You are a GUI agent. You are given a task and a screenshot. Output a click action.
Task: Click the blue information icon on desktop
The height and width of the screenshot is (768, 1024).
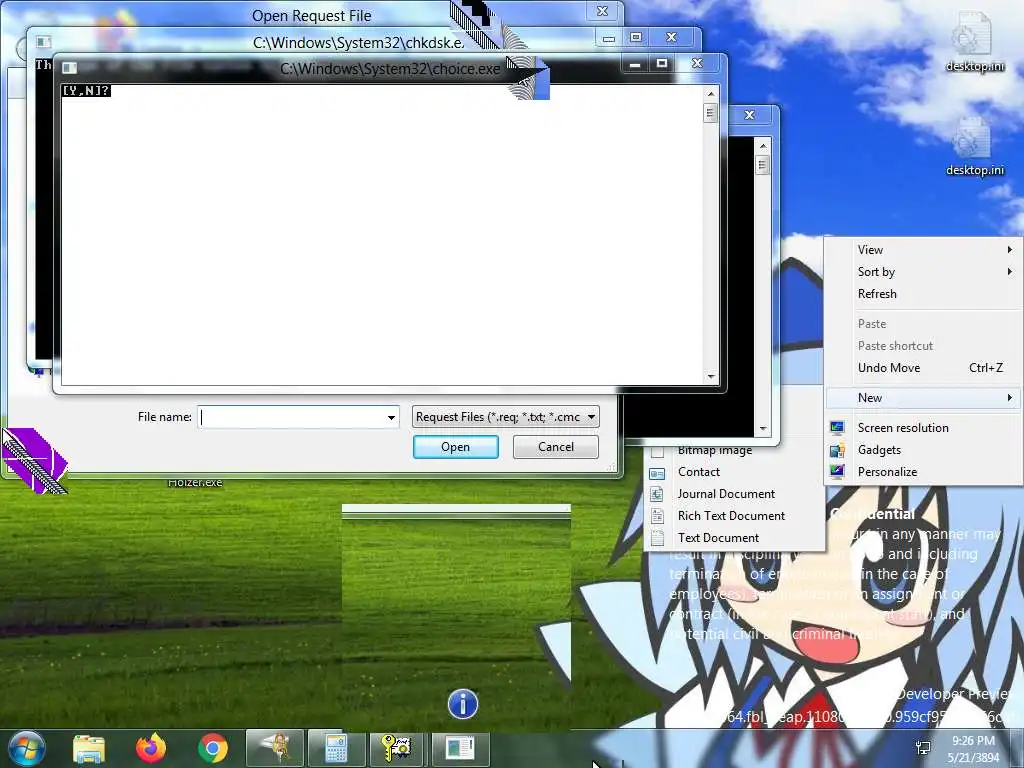click(463, 704)
